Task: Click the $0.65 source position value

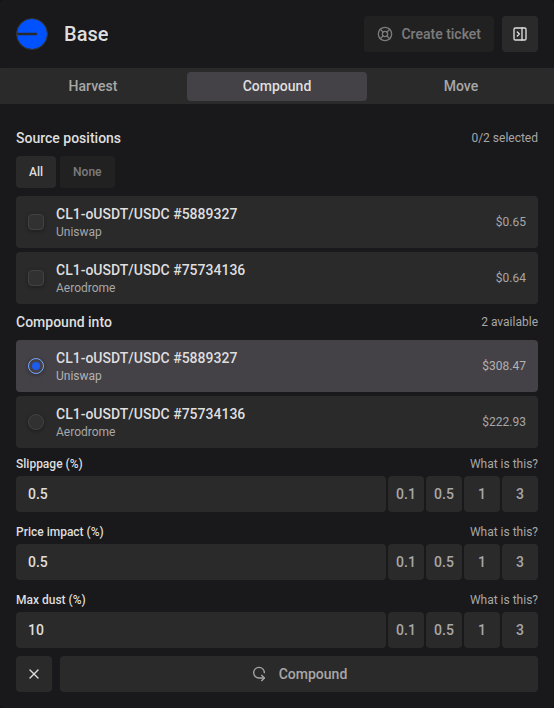Action: coord(511,222)
